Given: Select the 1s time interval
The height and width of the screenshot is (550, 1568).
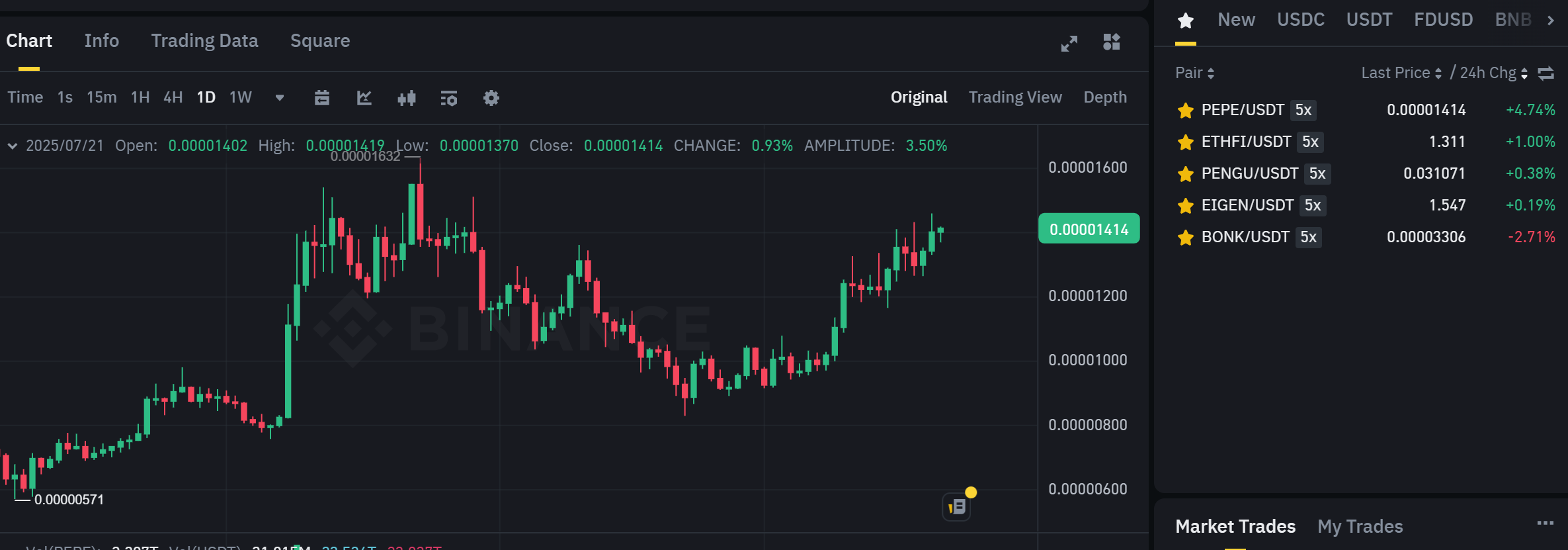Looking at the screenshot, I should [65, 98].
